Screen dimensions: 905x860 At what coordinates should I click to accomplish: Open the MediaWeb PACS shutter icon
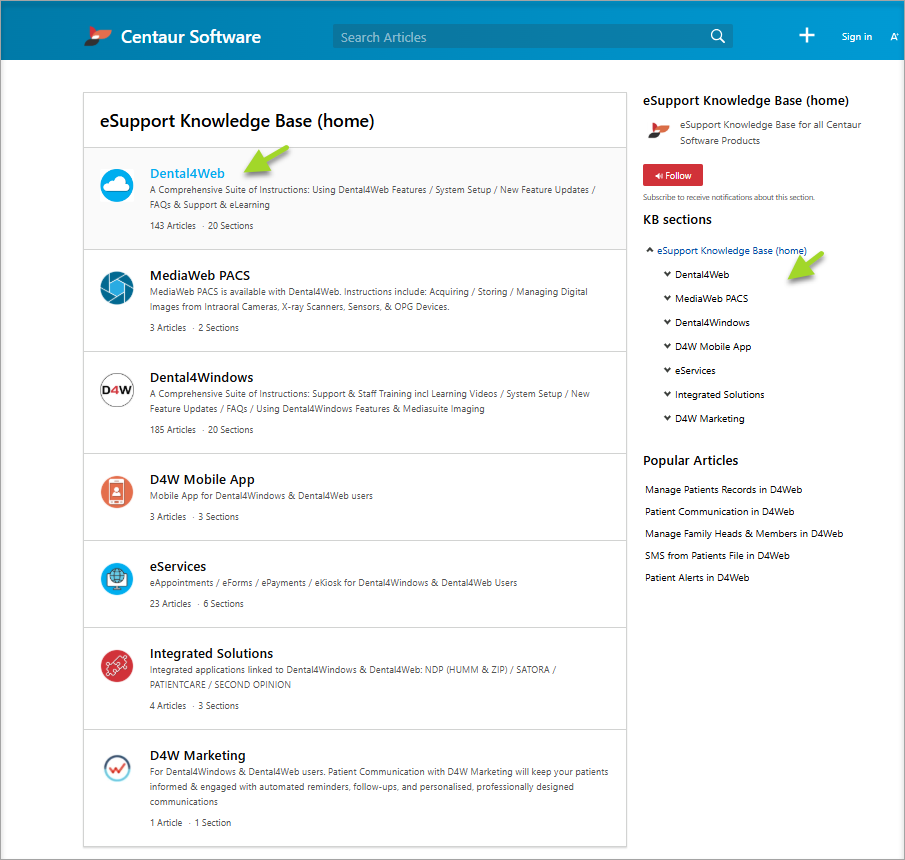point(117,287)
